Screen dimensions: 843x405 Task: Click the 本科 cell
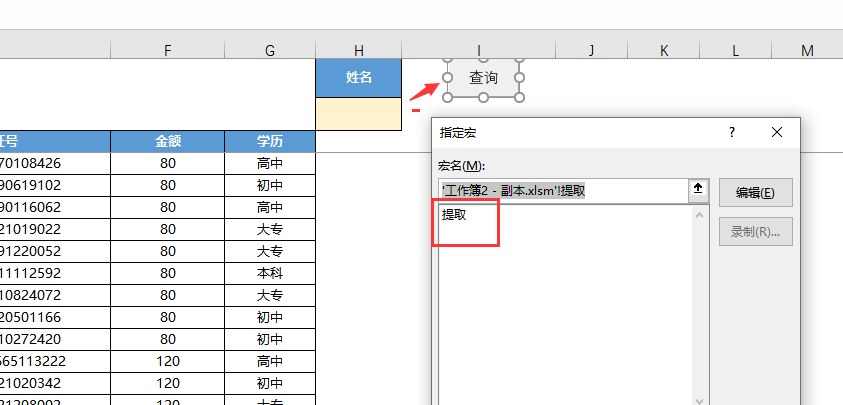(x=270, y=273)
